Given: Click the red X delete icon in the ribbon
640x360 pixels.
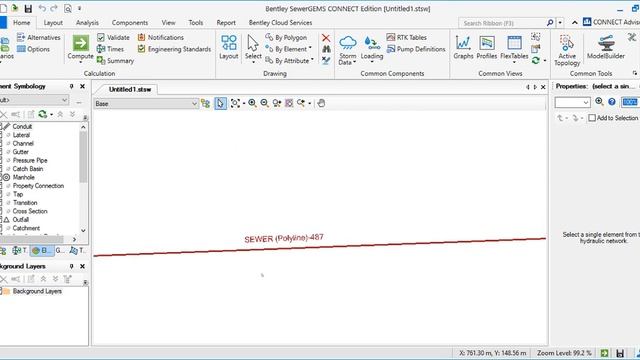Looking at the screenshot, I should click(326, 38).
